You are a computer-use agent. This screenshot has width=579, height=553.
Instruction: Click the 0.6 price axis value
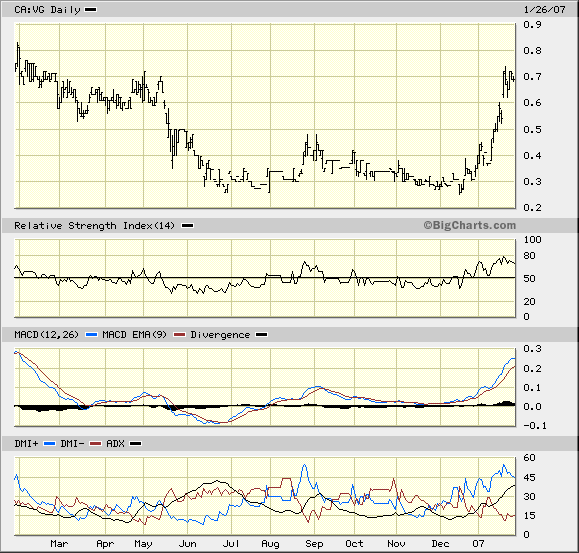[532, 103]
